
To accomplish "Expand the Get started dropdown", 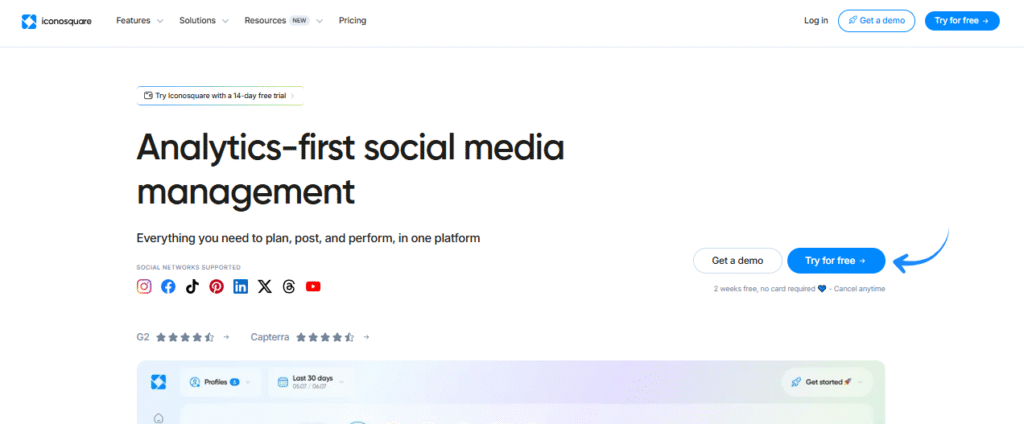I will [827, 382].
